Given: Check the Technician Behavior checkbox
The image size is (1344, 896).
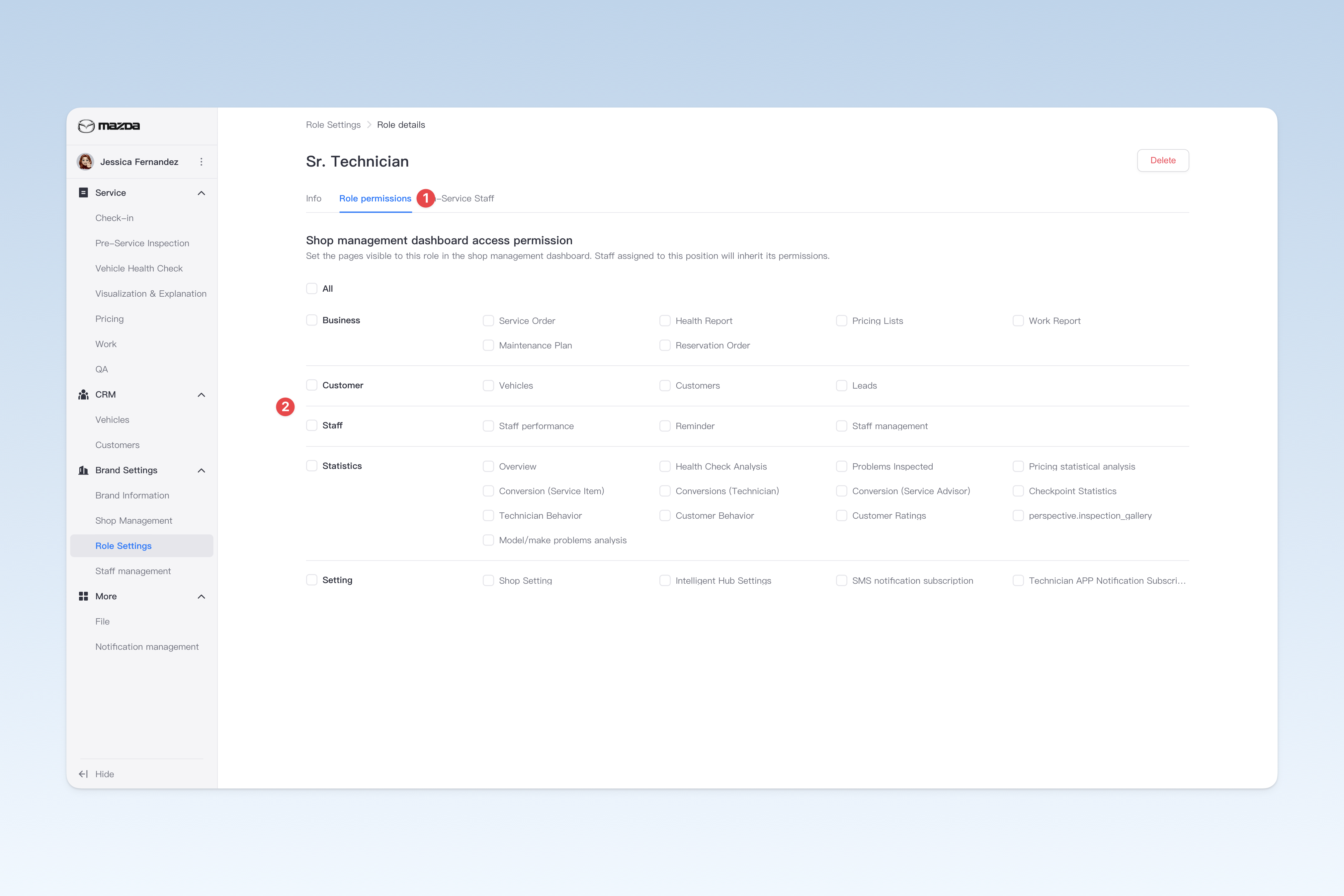Looking at the screenshot, I should tap(488, 515).
